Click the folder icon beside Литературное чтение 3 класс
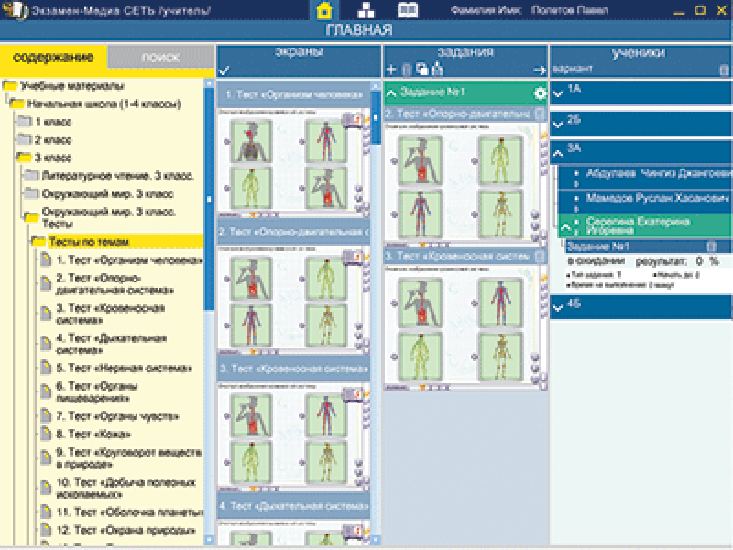This screenshot has width=733, height=550. click(x=31, y=175)
